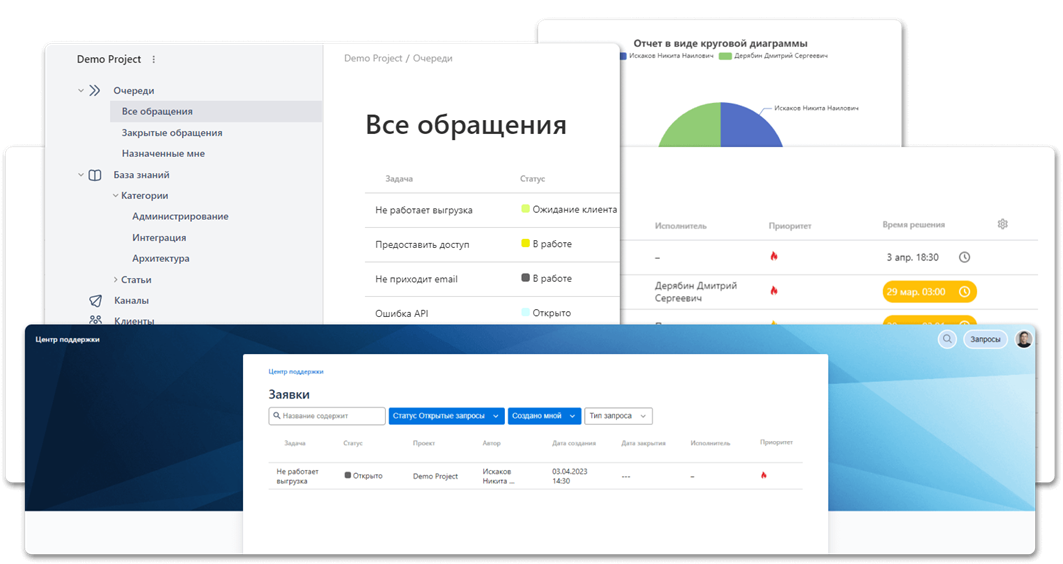Click the Запросы button in header
This screenshot has height=564, width=1063.
(x=985, y=339)
